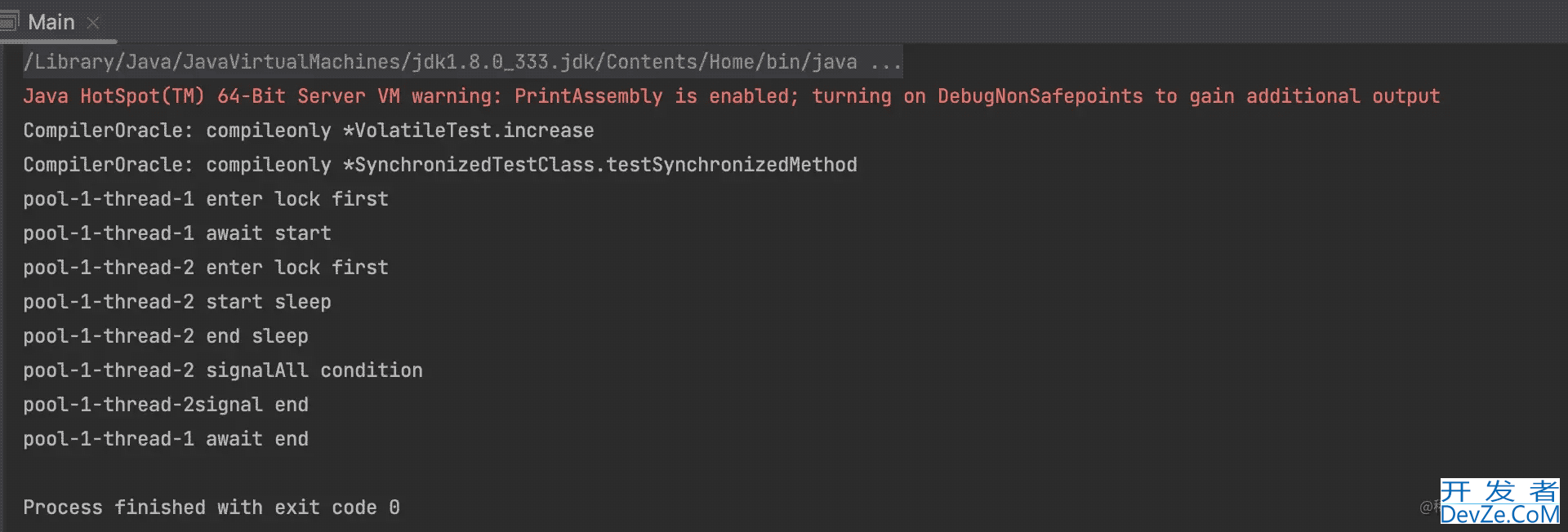The height and width of the screenshot is (532, 1568).
Task: Click the empty line above Process finished
Action: click(784, 473)
